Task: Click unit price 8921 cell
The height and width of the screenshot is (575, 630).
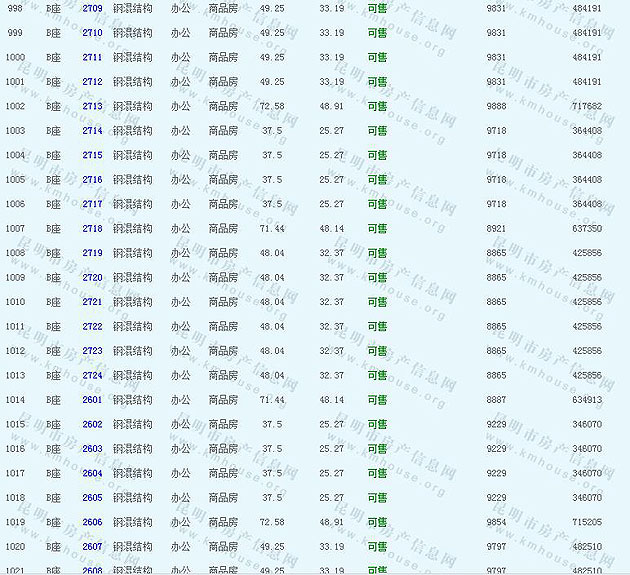Action: click(x=496, y=229)
